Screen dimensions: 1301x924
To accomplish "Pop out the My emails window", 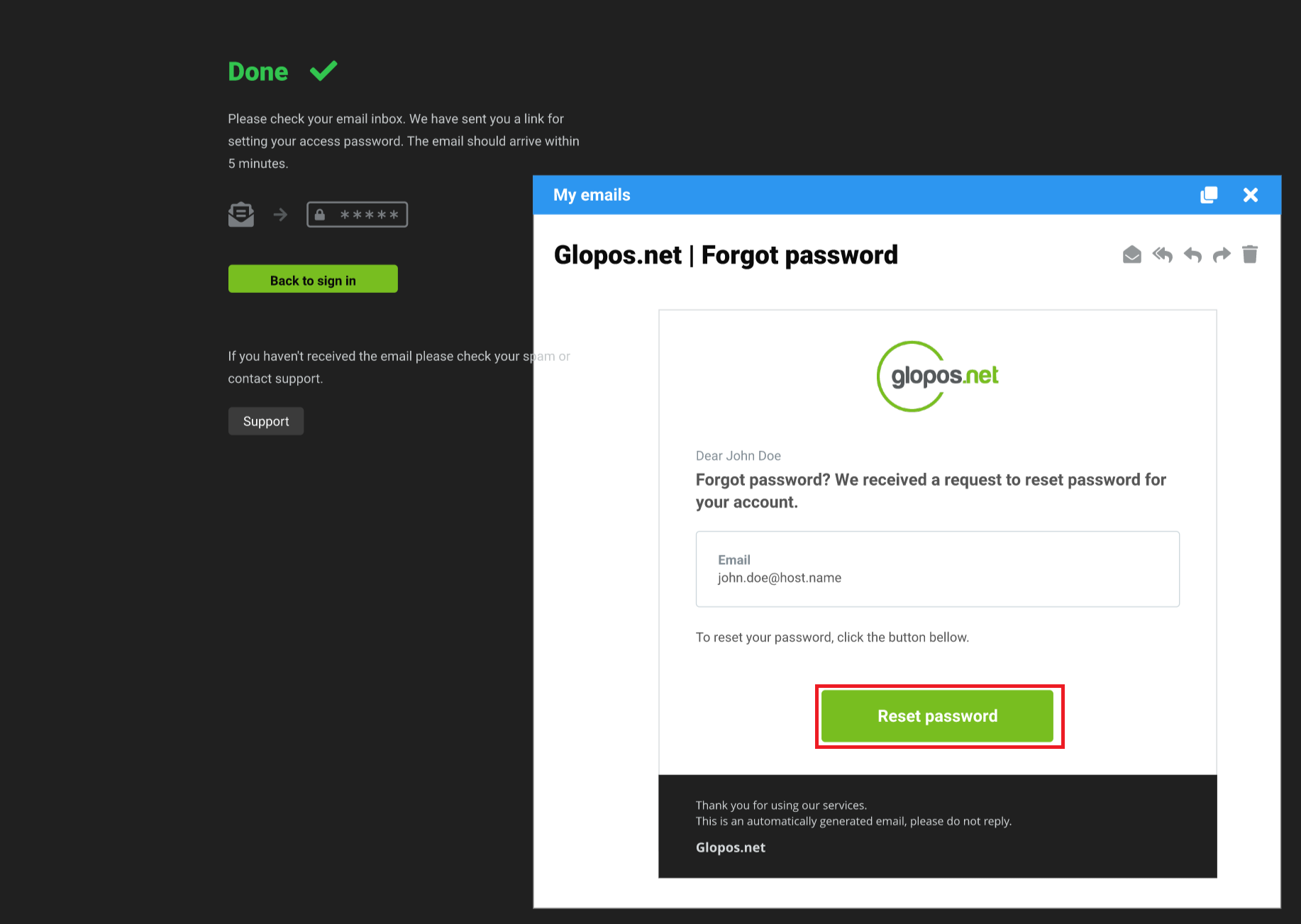I will coord(1209,195).
